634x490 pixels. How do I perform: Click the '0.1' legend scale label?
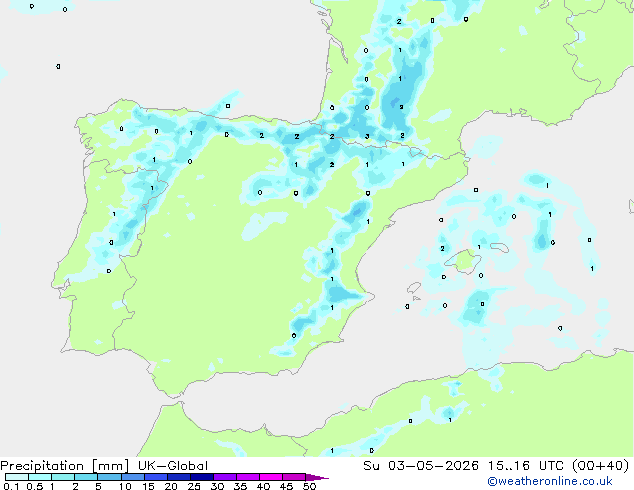(x=11, y=486)
